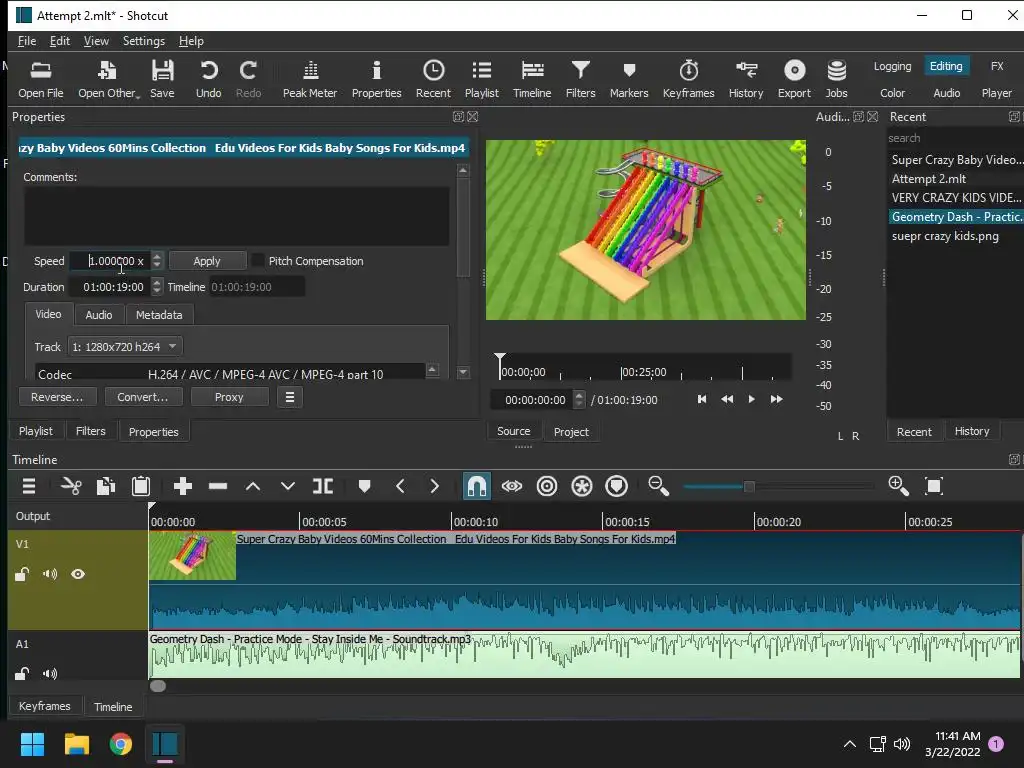Click the Lift up-arrow timeline icon
This screenshot has height=768, width=1024.
click(253, 486)
